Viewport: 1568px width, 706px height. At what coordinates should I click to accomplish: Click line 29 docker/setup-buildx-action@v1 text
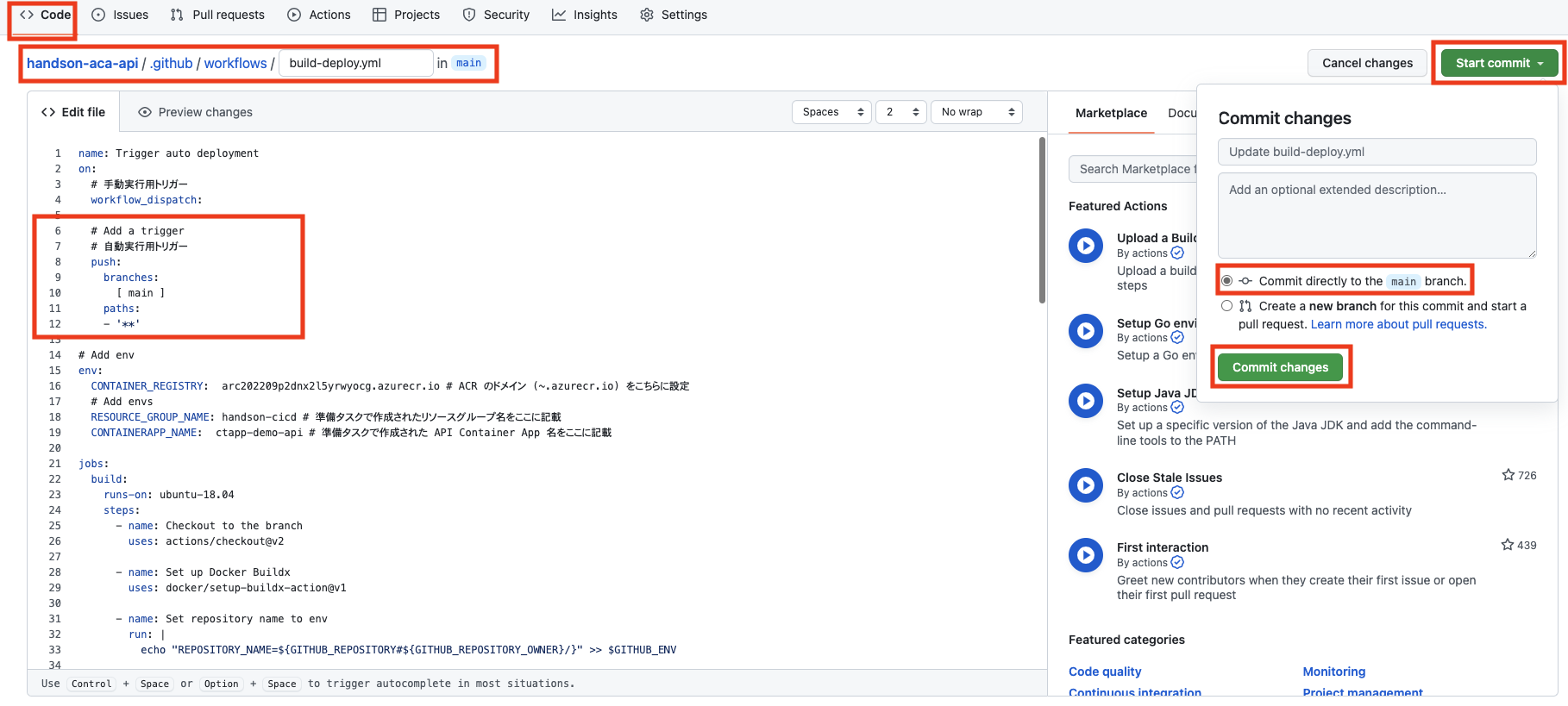[x=255, y=588]
